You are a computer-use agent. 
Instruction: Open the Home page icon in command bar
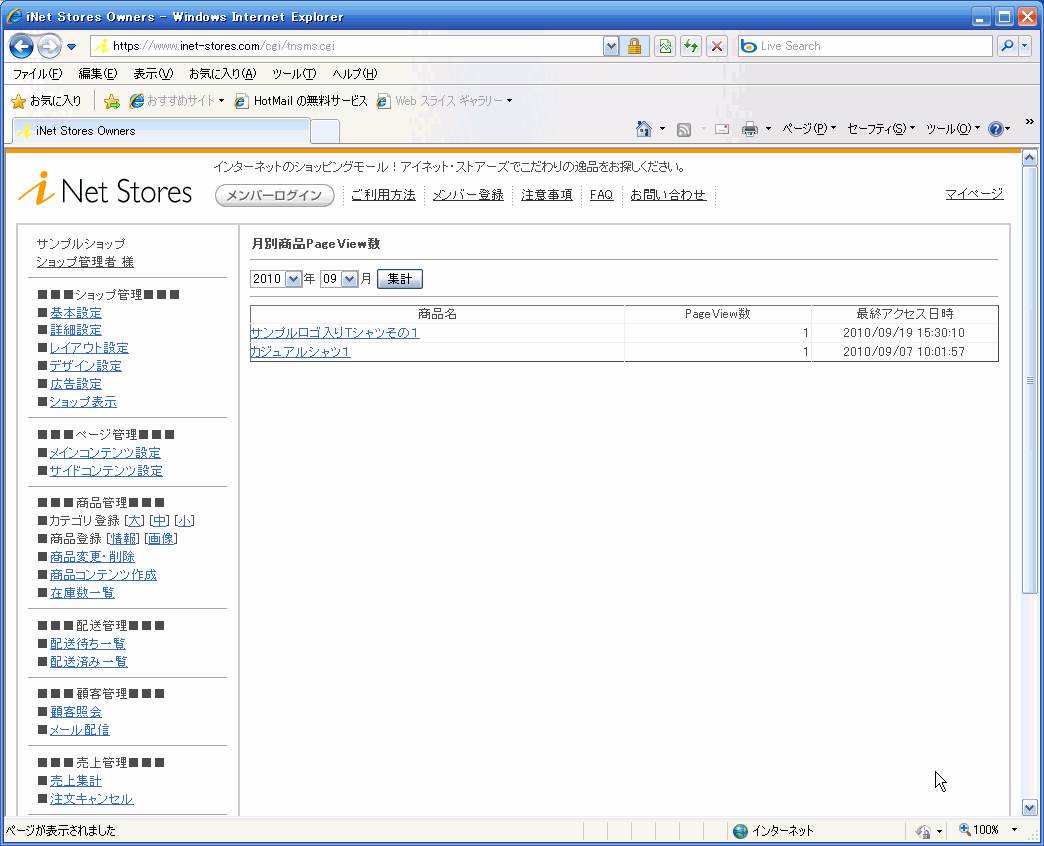click(645, 129)
